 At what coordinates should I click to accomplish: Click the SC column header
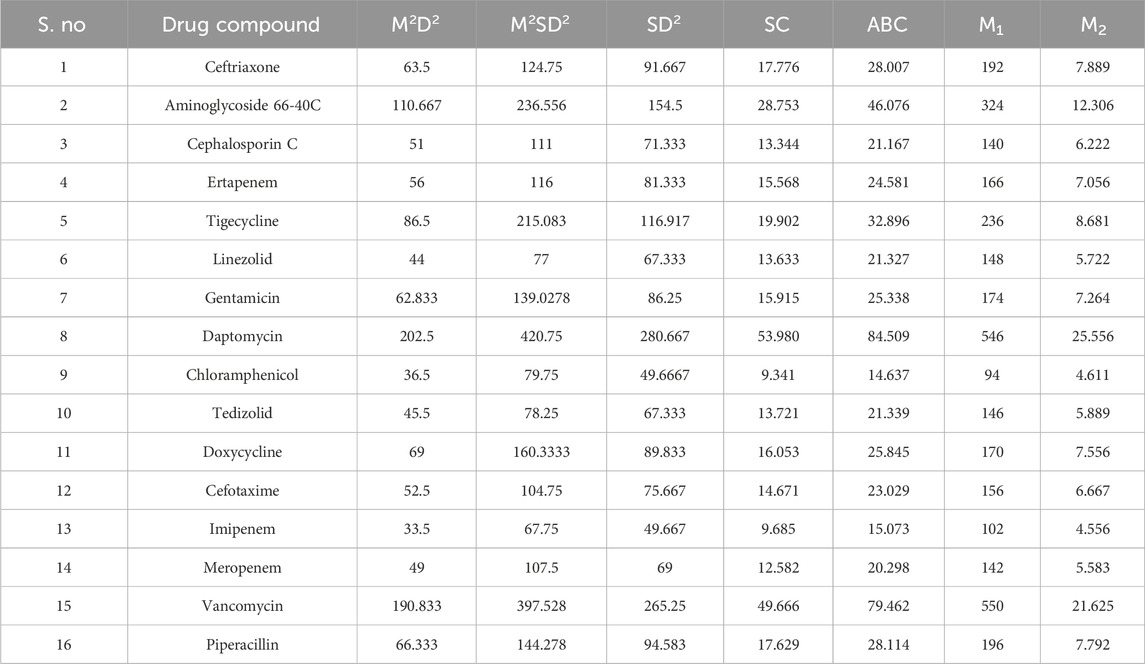click(x=776, y=25)
